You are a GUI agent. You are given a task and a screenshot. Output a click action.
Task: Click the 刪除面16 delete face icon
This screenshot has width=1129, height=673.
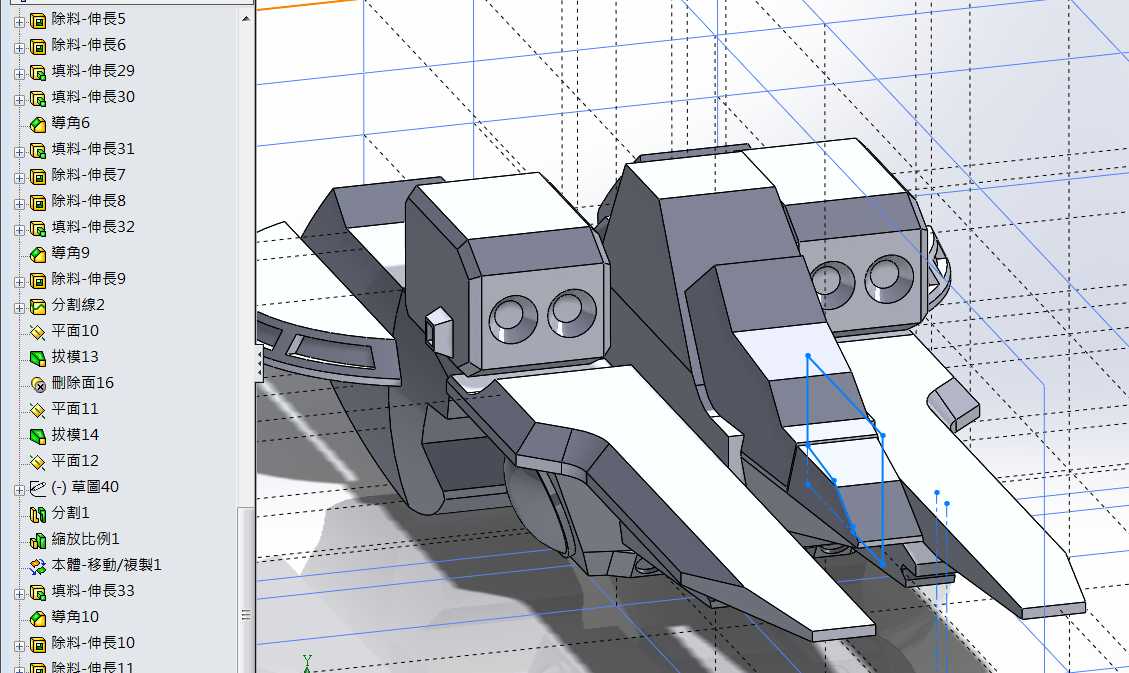[x=37, y=384]
